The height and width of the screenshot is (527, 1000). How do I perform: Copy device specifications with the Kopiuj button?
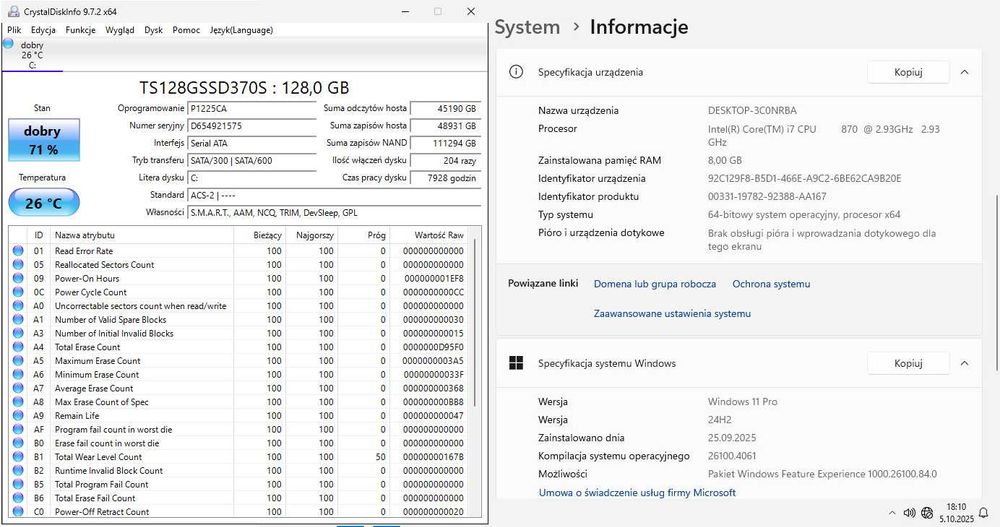(907, 72)
